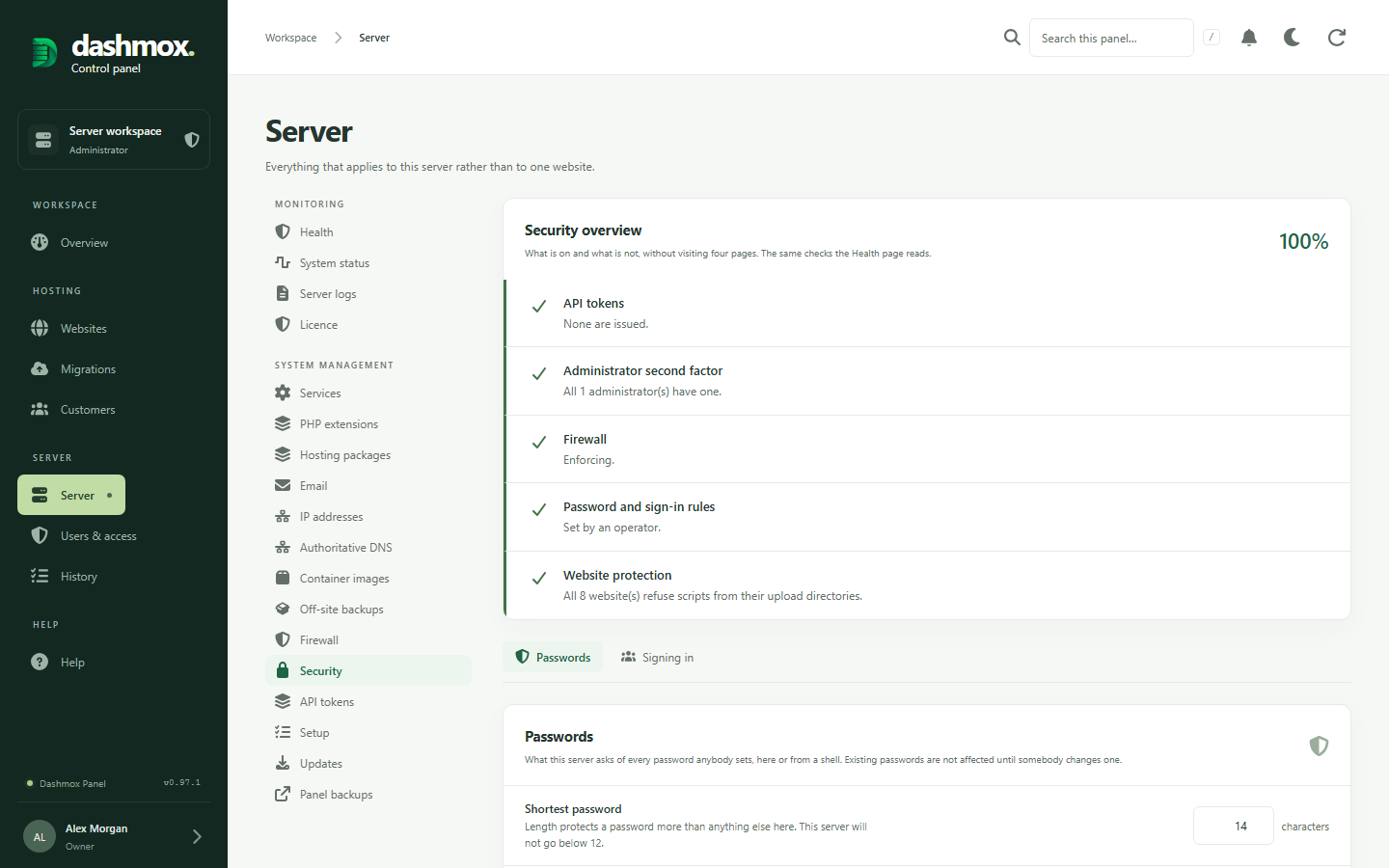Viewport: 1389px width, 868px height.
Task: Click the Security lock icon
Action: pos(283,670)
